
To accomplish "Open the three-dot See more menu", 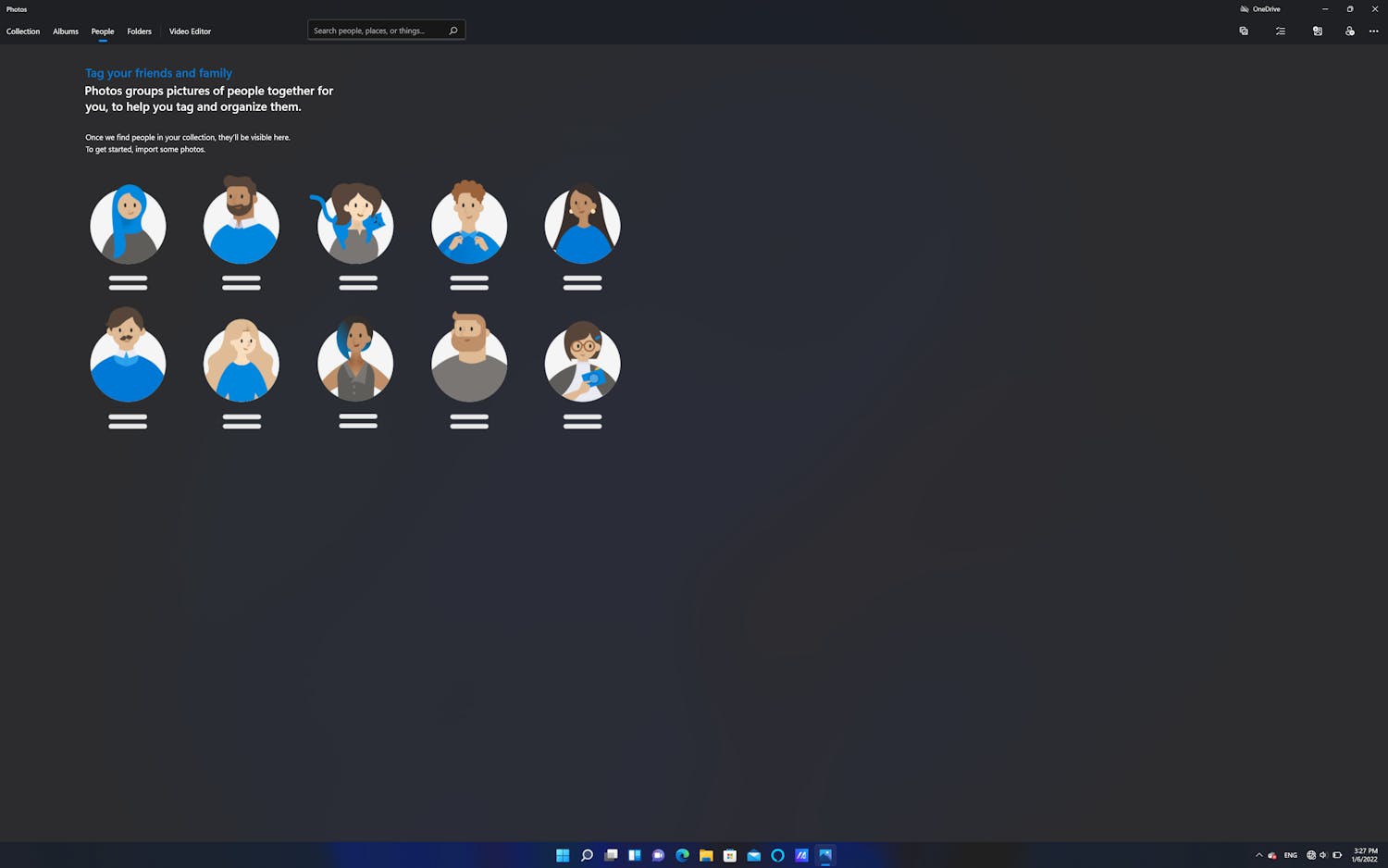I will tap(1373, 31).
